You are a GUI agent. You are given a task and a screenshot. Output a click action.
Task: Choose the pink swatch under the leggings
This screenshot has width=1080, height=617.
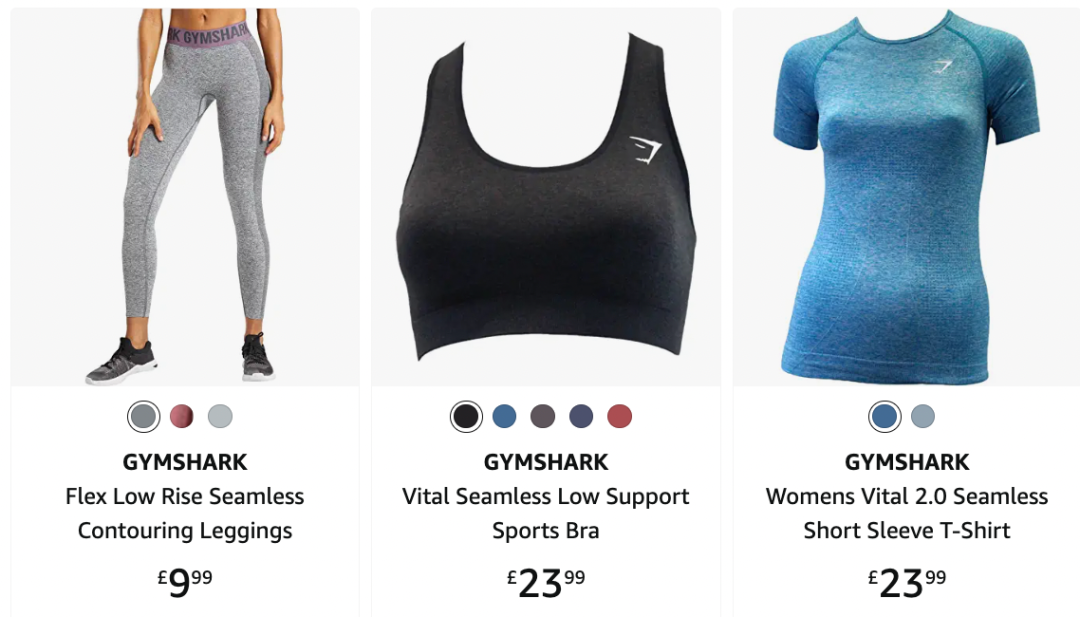coord(182,417)
